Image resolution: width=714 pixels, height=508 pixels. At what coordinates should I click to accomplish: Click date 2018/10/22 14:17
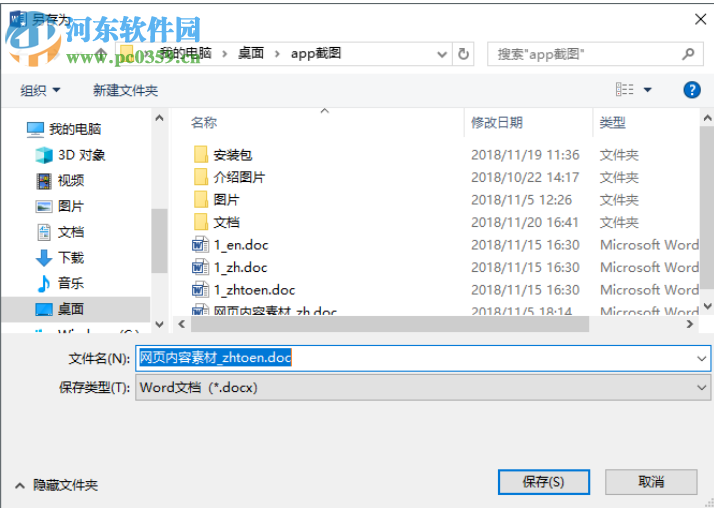525,177
